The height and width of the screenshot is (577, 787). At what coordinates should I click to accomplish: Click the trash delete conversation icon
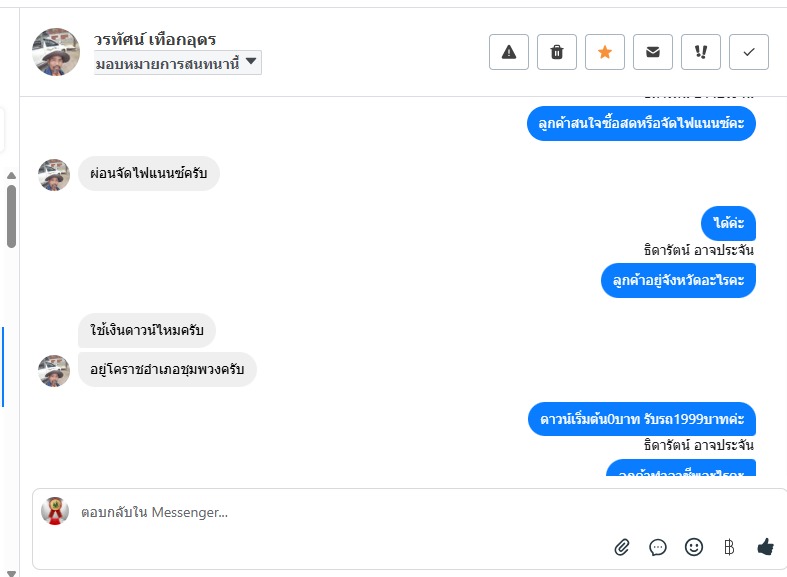[556, 52]
